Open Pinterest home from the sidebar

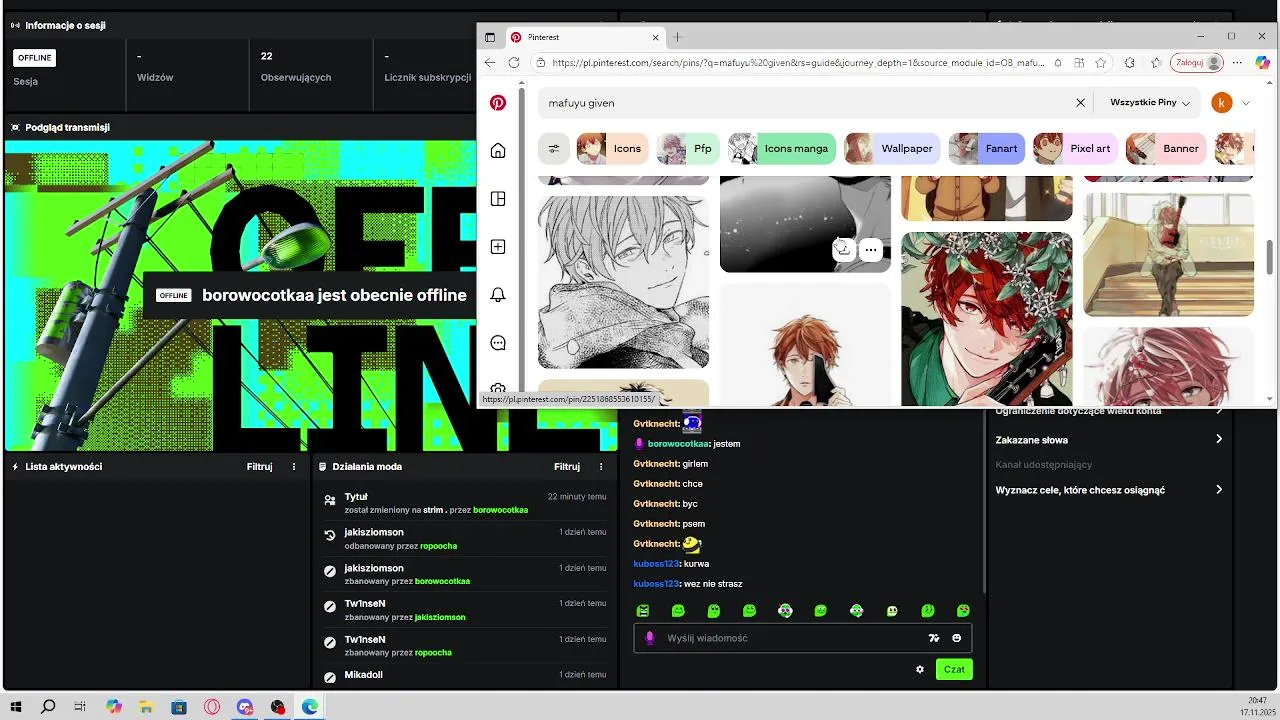tap(498, 151)
